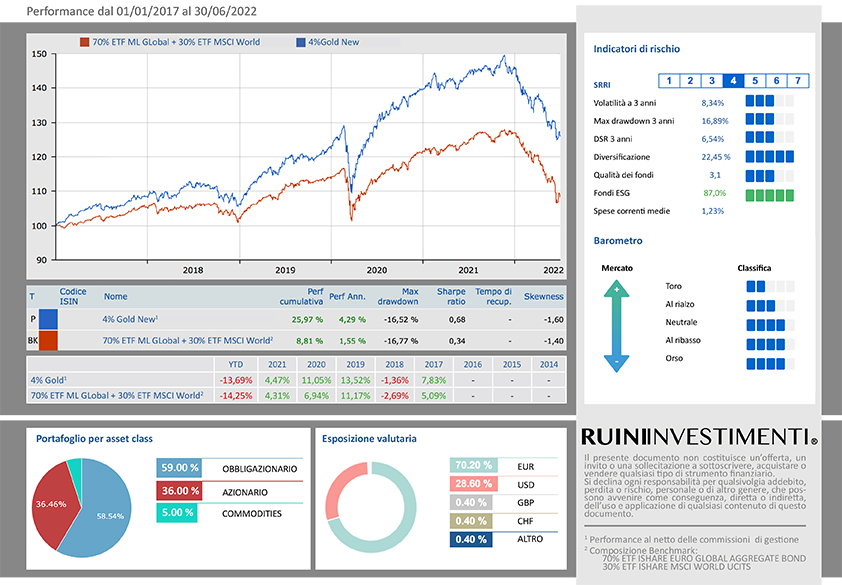
Task: Click the 8,34% volatility value
Action: [x=713, y=103]
